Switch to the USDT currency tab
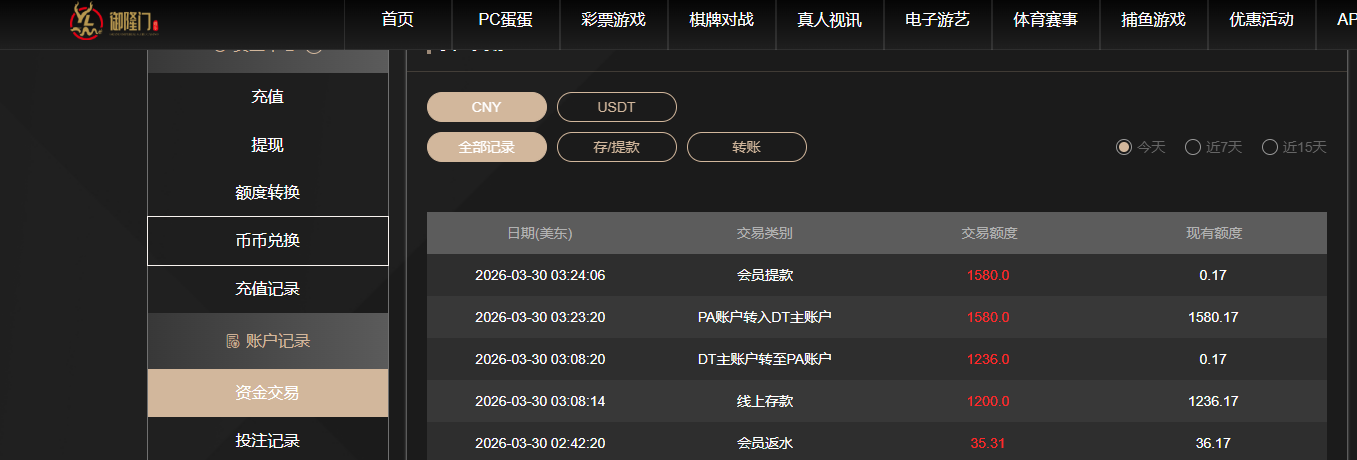Viewport: 1357px width, 460px height. [x=617, y=107]
